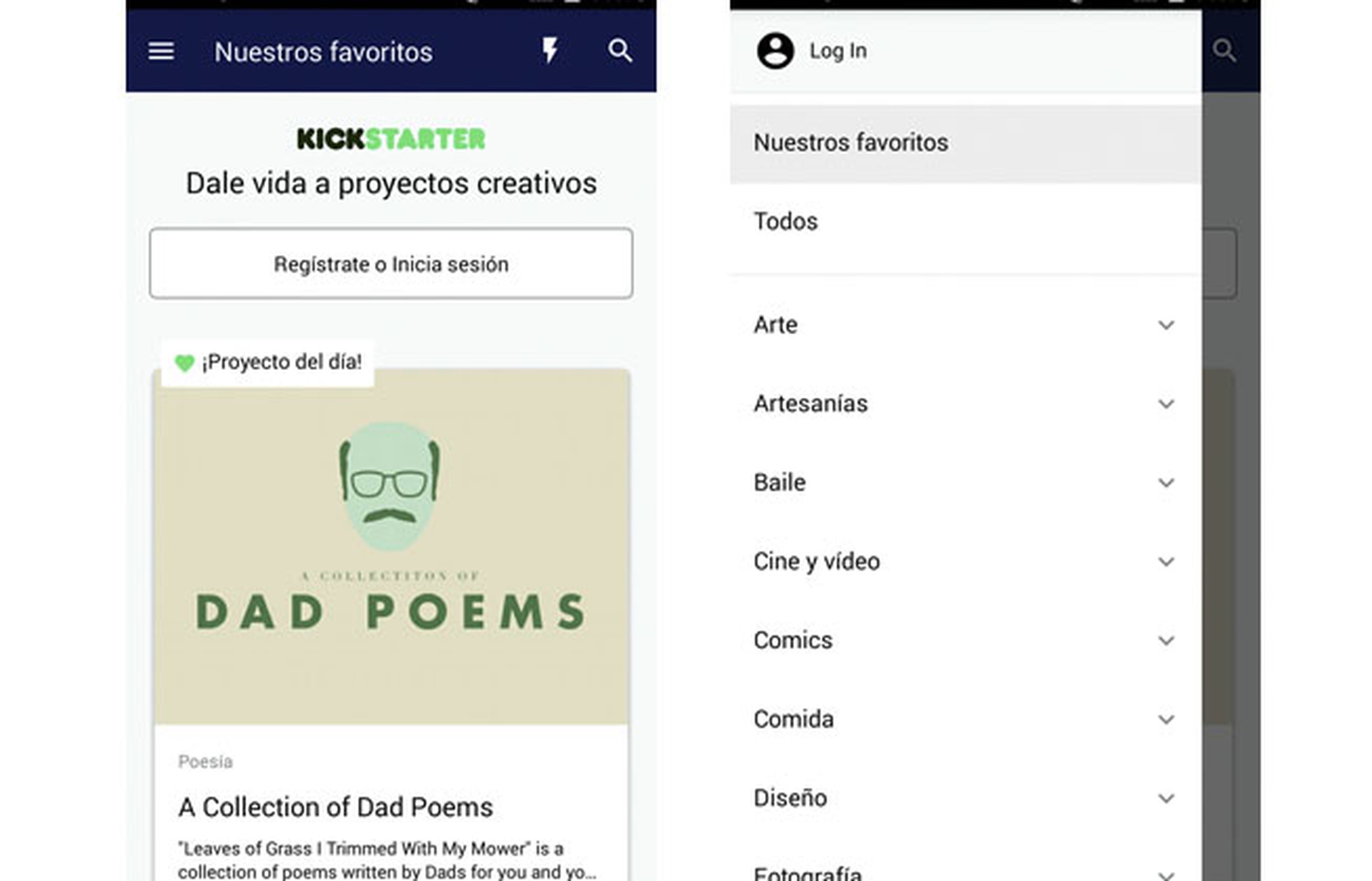Open the Arte category
The width and height of the screenshot is (1372, 881).
click(965, 325)
